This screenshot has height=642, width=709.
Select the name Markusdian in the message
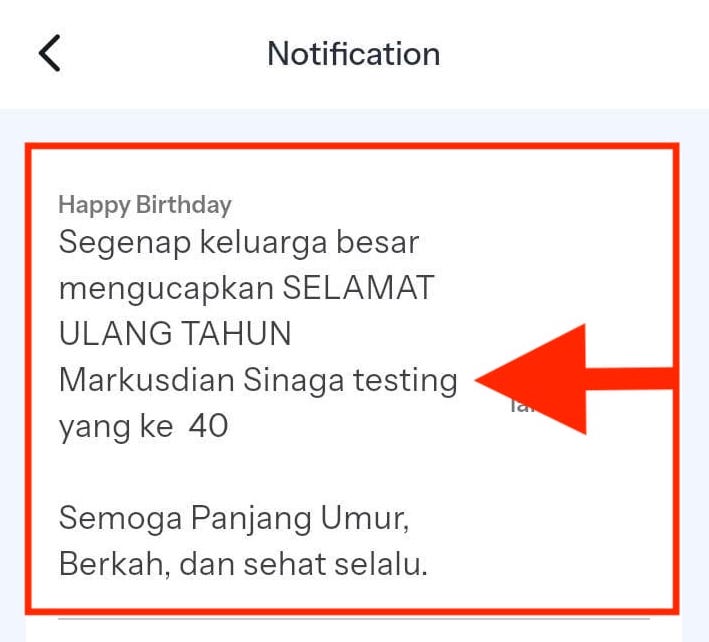click(x=147, y=379)
